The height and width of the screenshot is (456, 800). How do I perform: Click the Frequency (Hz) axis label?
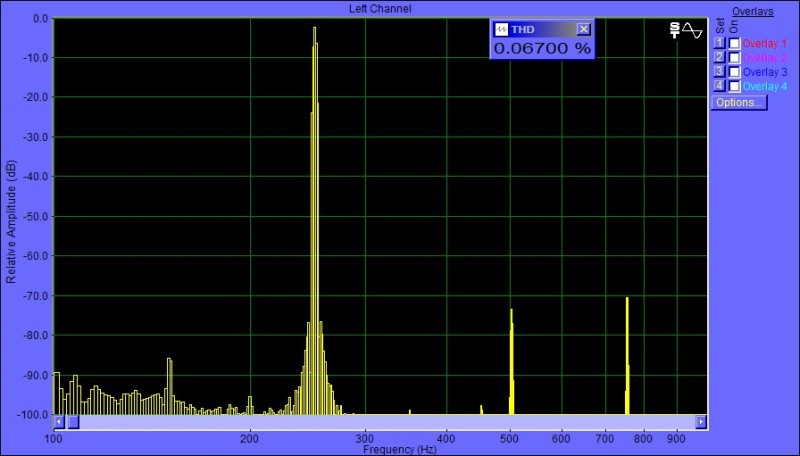click(x=399, y=449)
